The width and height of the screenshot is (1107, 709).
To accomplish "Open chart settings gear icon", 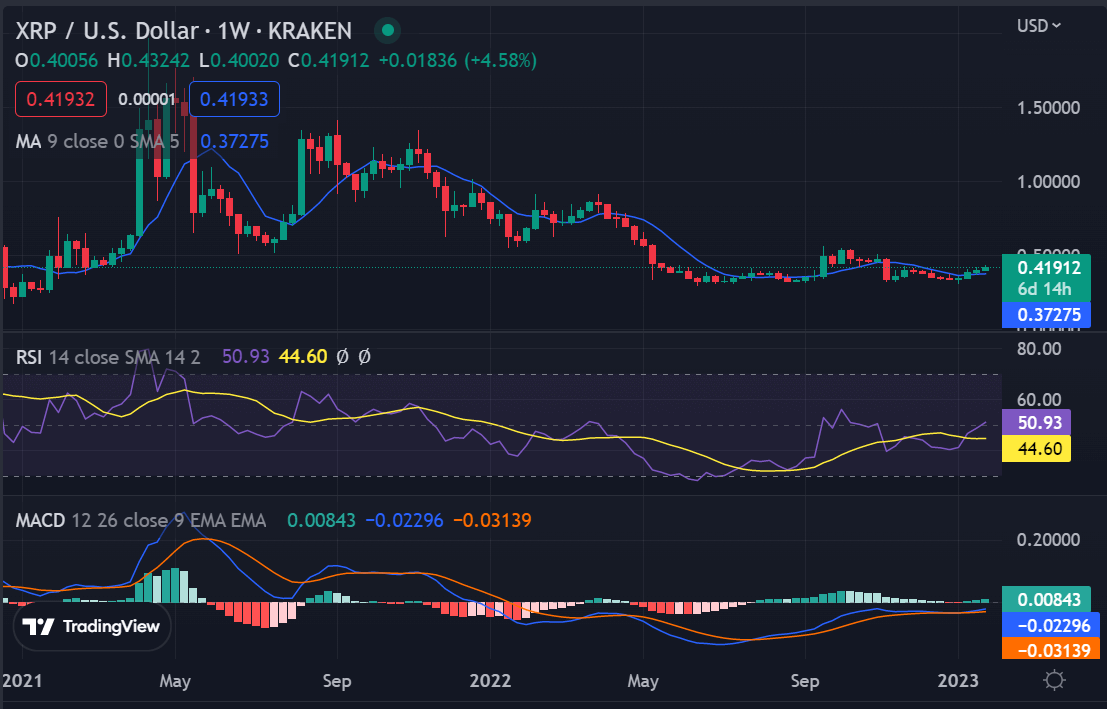I will tap(1054, 681).
